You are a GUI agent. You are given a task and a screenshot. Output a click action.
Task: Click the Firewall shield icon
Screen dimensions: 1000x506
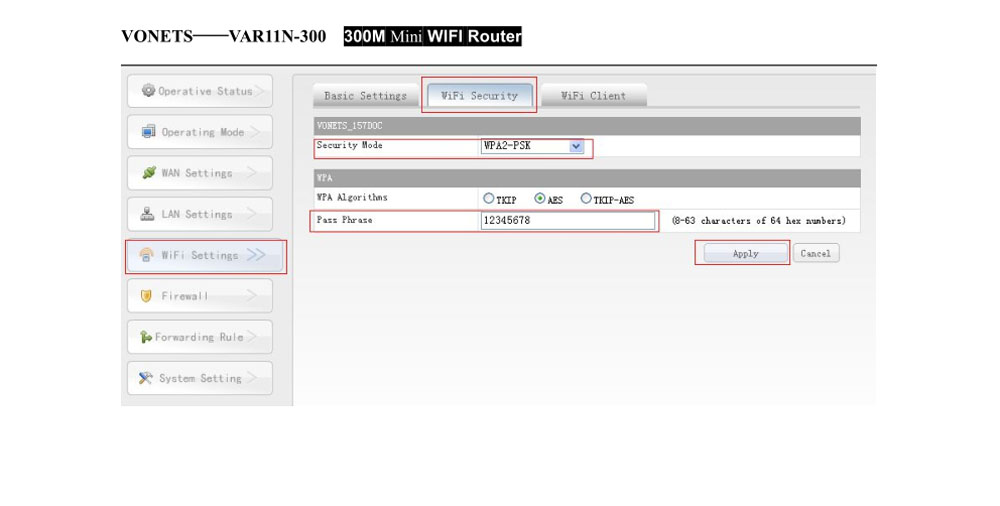[146, 296]
